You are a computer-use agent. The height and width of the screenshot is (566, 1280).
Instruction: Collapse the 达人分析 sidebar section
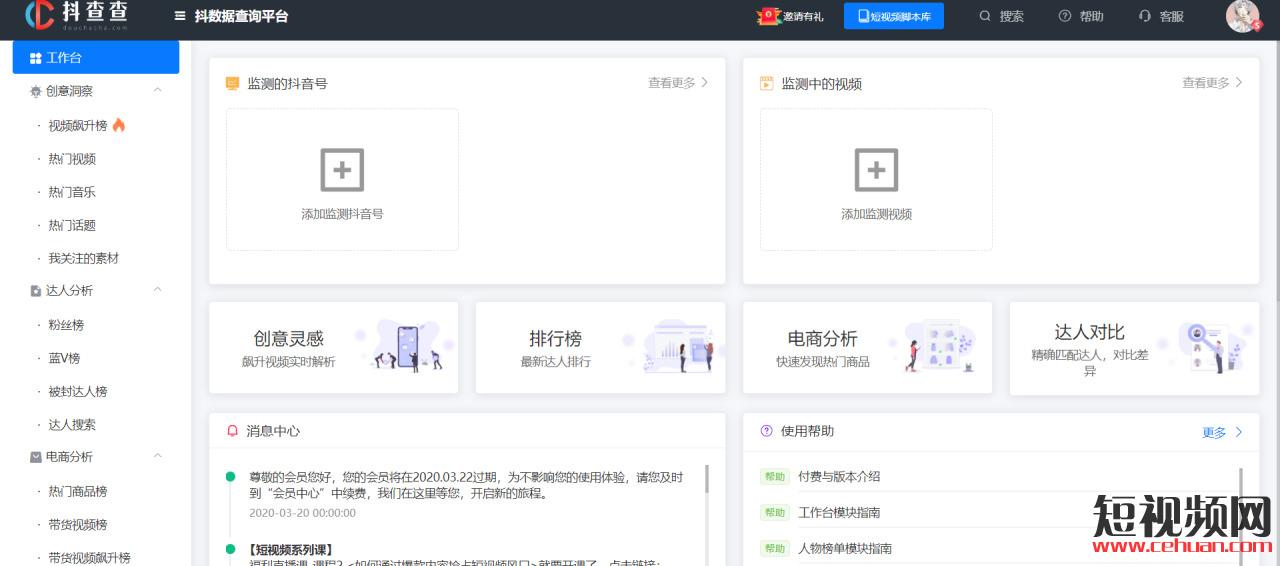[157, 290]
